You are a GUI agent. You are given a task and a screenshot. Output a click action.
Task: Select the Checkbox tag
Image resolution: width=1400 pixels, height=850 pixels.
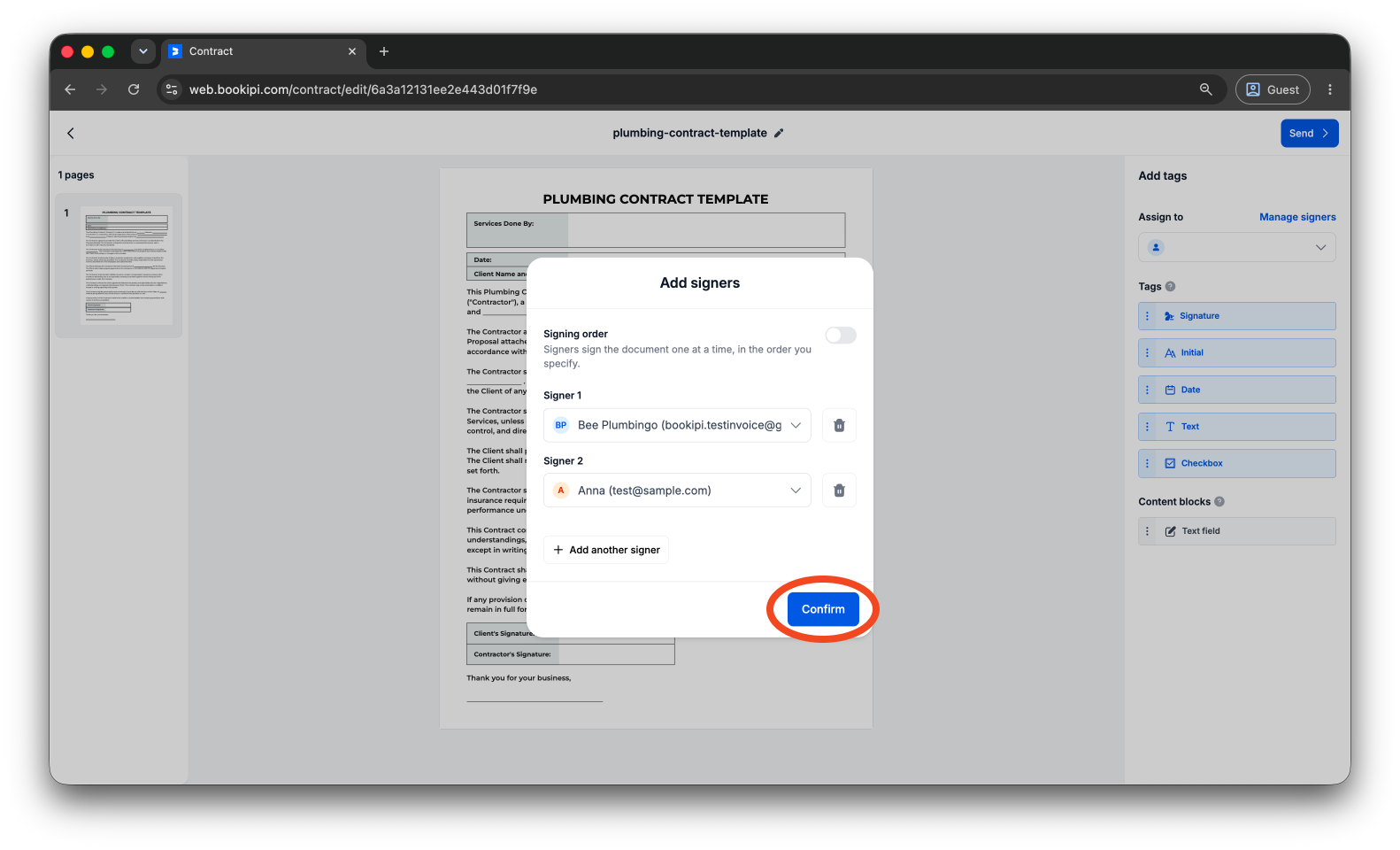click(x=1237, y=463)
